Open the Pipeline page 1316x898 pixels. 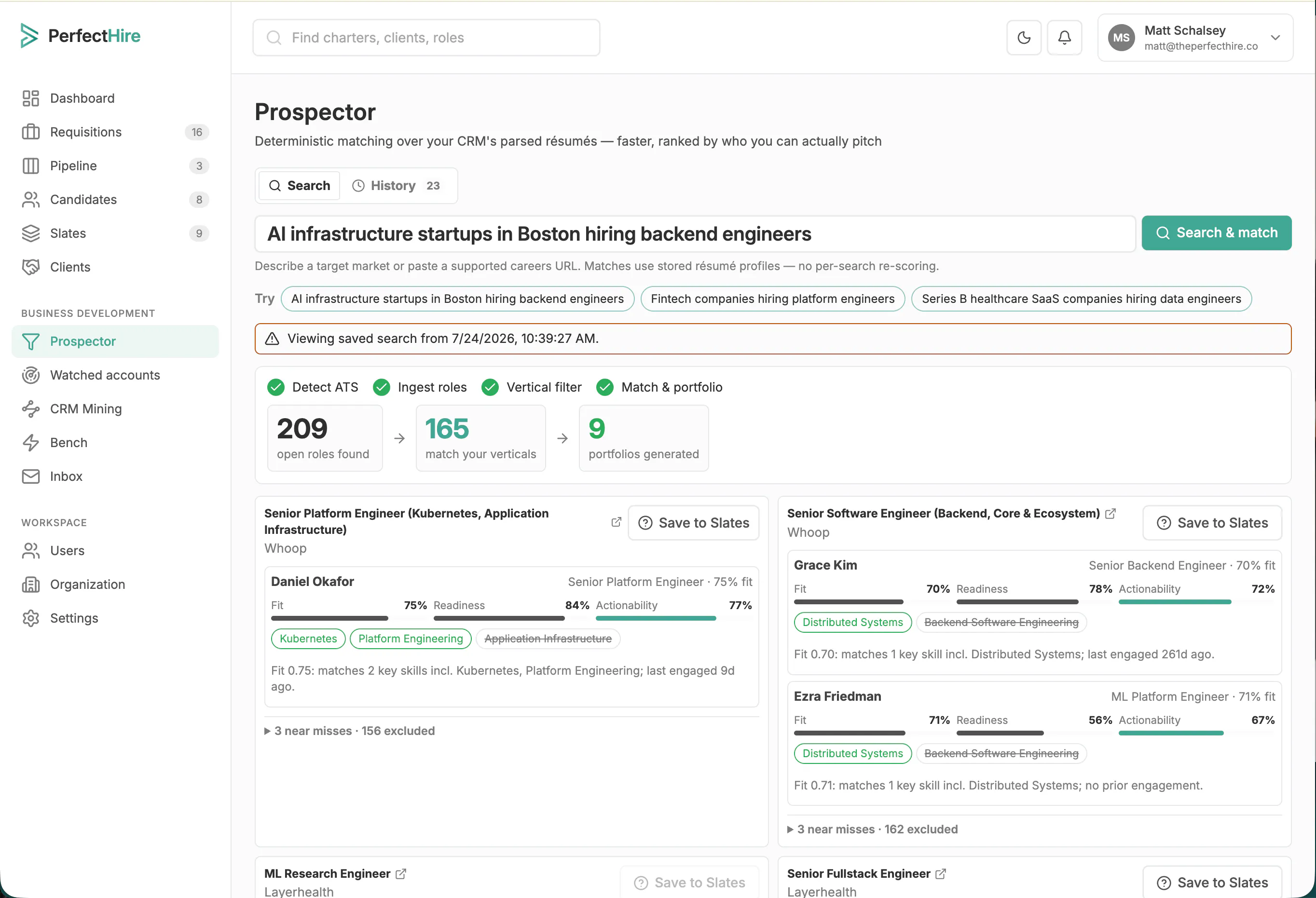click(115, 166)
